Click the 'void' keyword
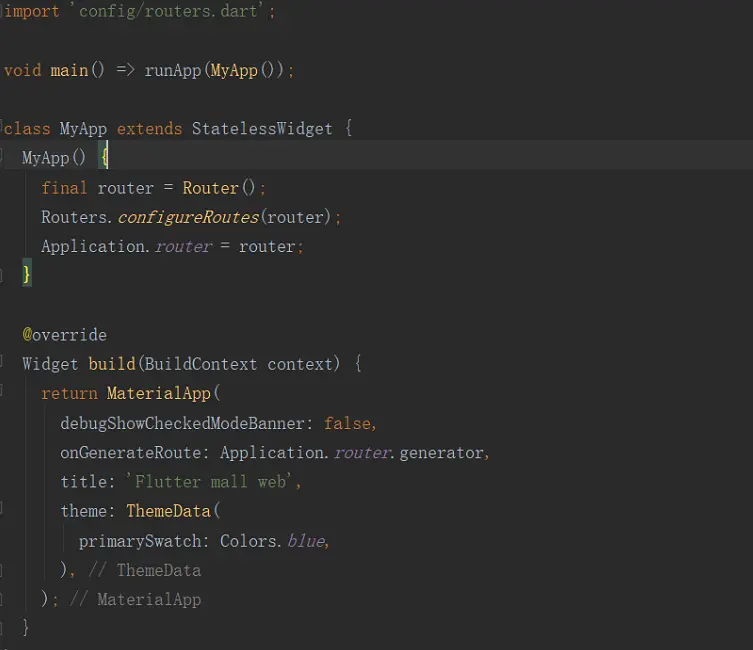The width and height of the screenshot is (753, 650). click(23, 71)
